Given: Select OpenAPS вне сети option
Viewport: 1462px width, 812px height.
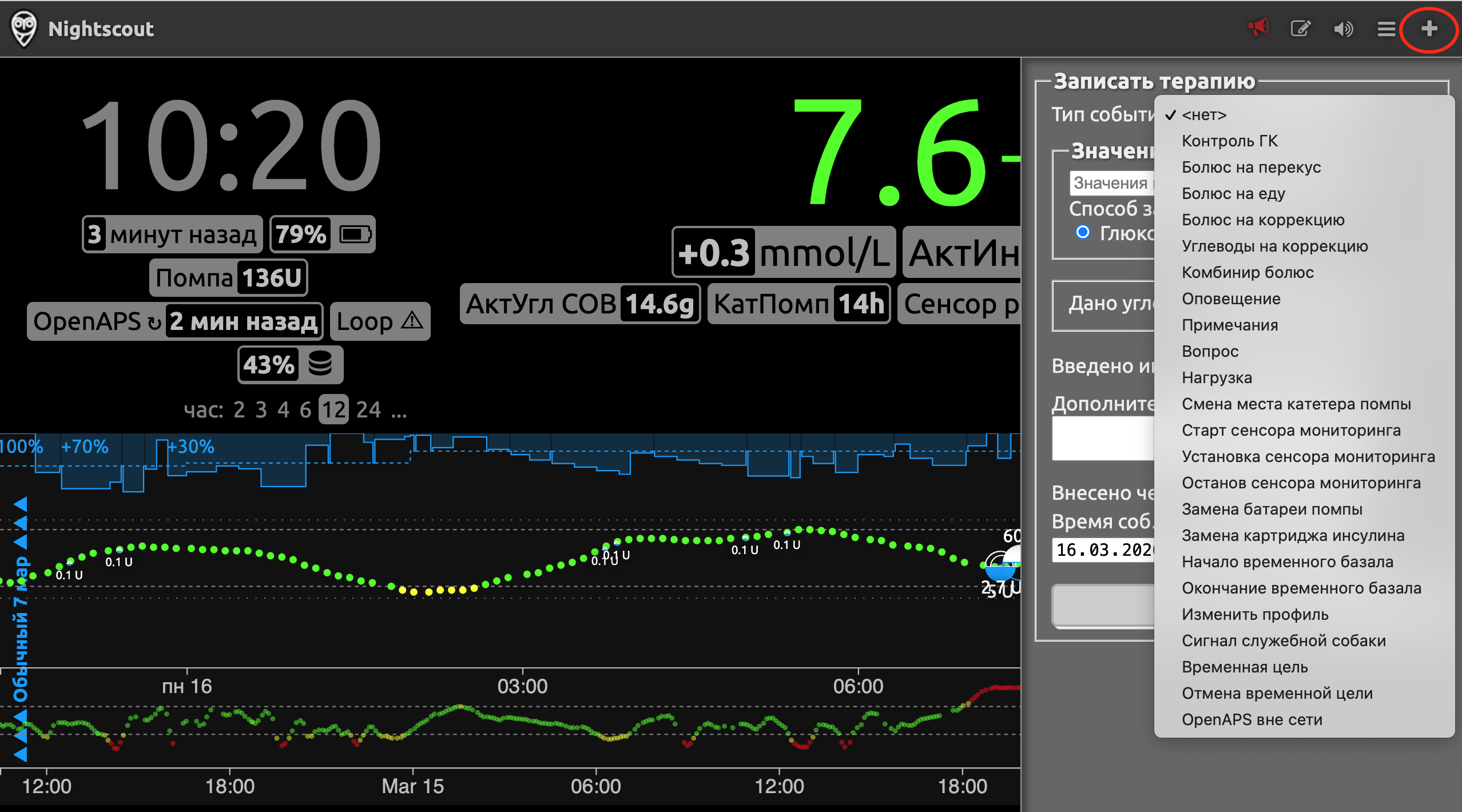Looking at the screenshot, I should pyautogui.click(x=1304, y=719).
